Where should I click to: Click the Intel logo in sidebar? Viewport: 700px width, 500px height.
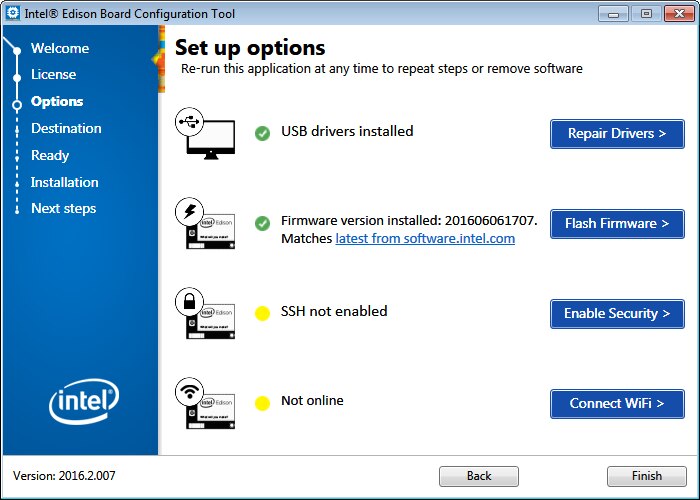coord(83,403)
